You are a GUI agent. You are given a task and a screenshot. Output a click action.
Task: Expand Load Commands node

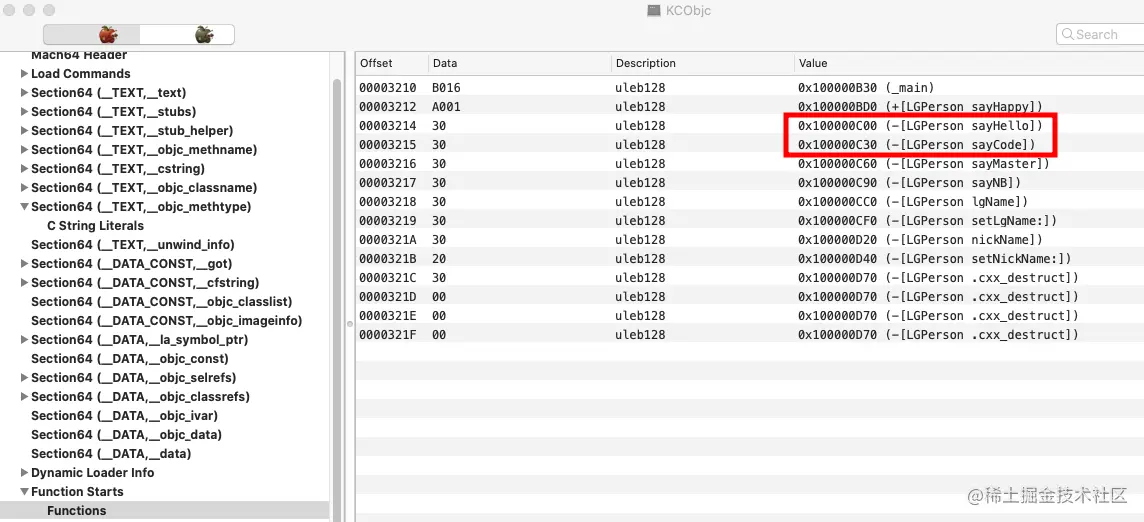point(24,74)
